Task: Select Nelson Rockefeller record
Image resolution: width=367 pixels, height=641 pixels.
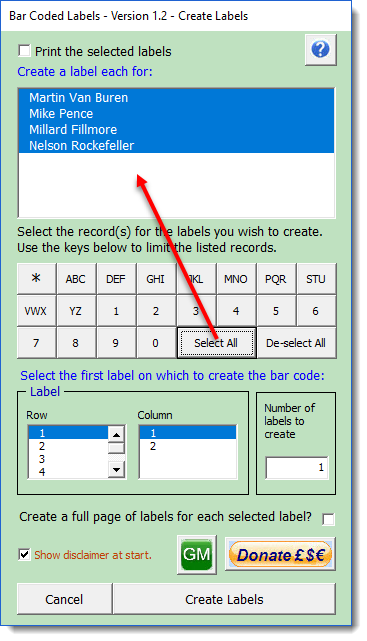Action: (176, 145)
